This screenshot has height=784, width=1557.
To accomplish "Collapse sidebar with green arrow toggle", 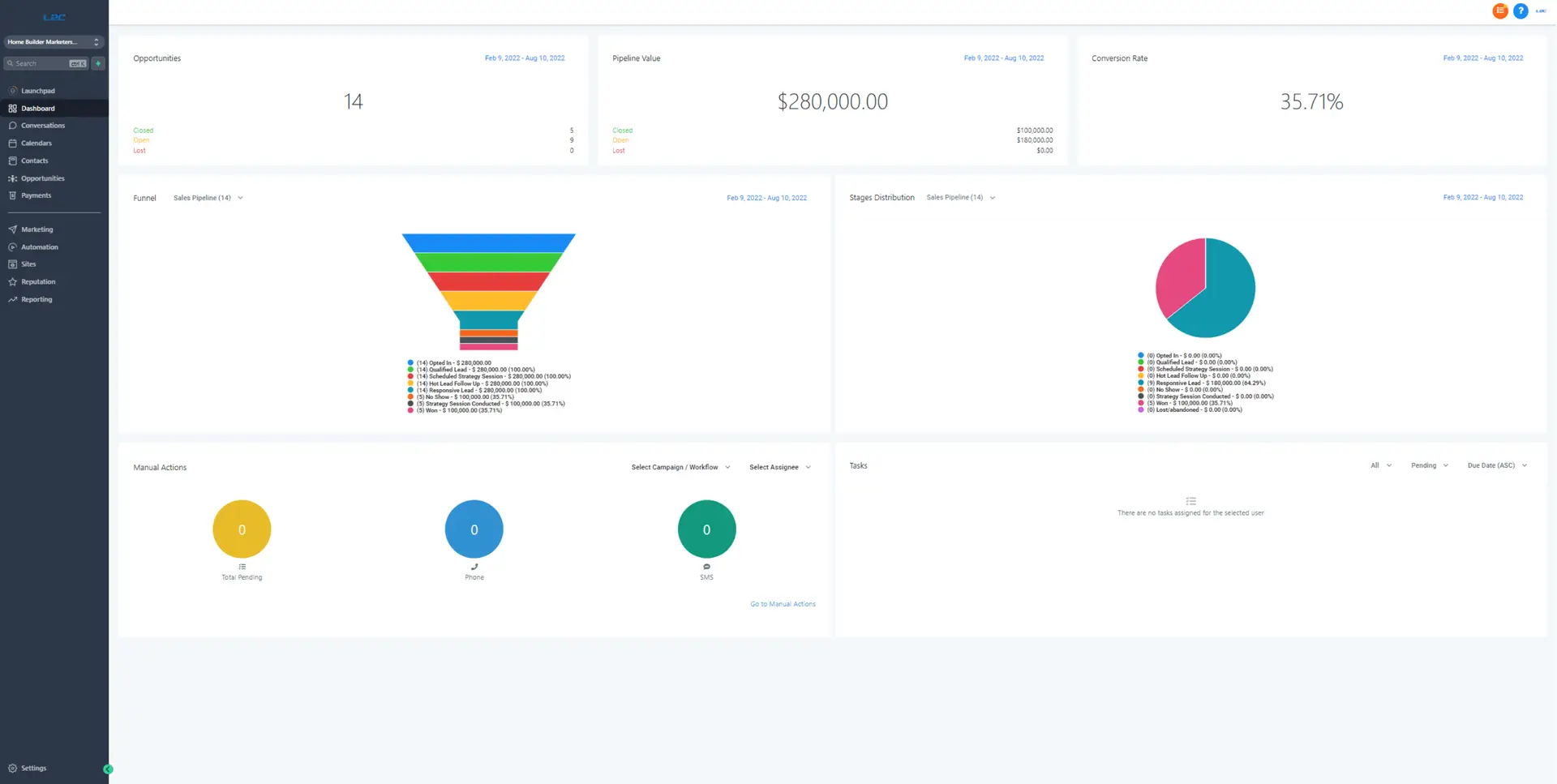I will click(108, 769).
